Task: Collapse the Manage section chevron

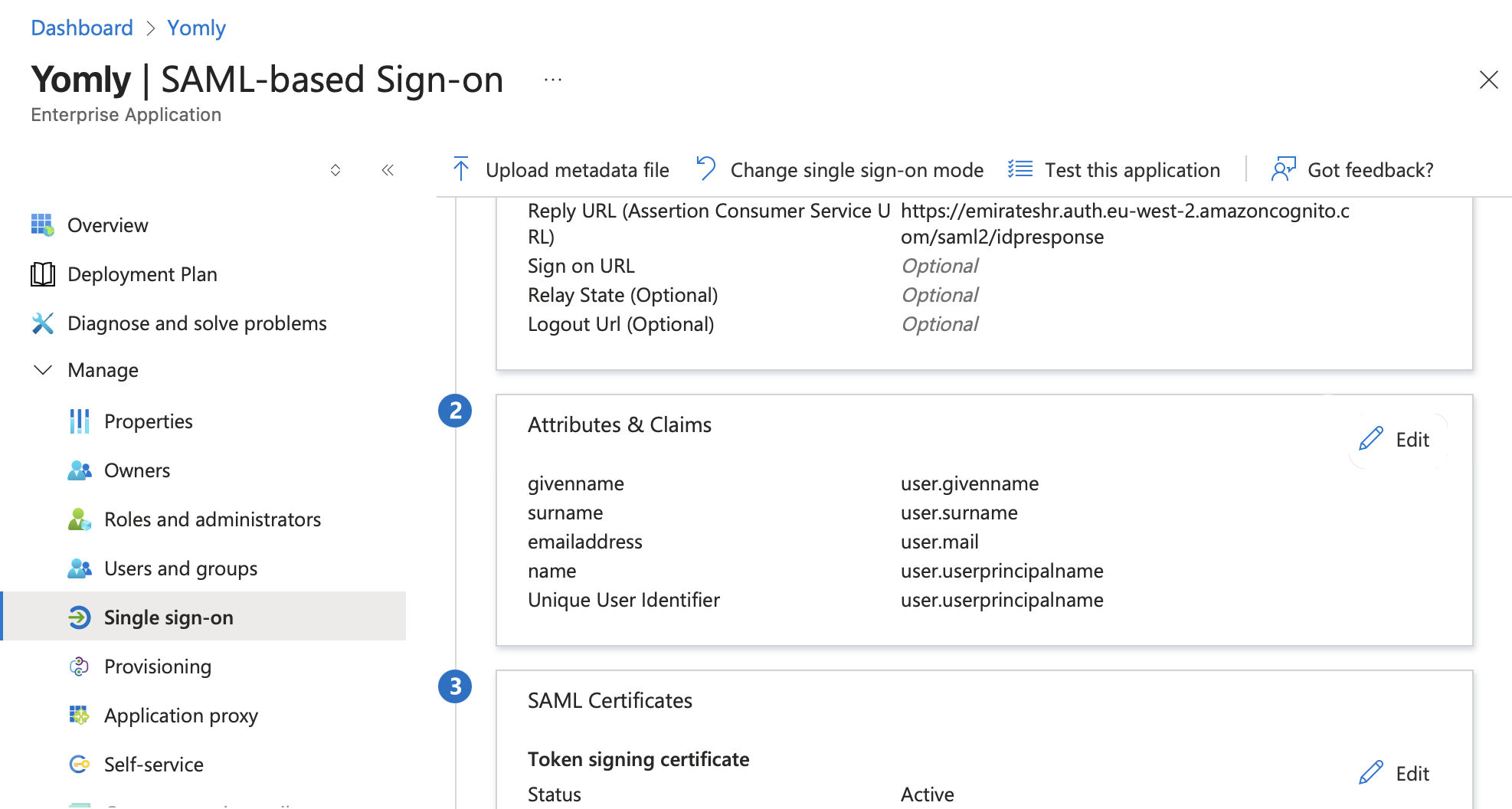Action: tap(43, 370)
